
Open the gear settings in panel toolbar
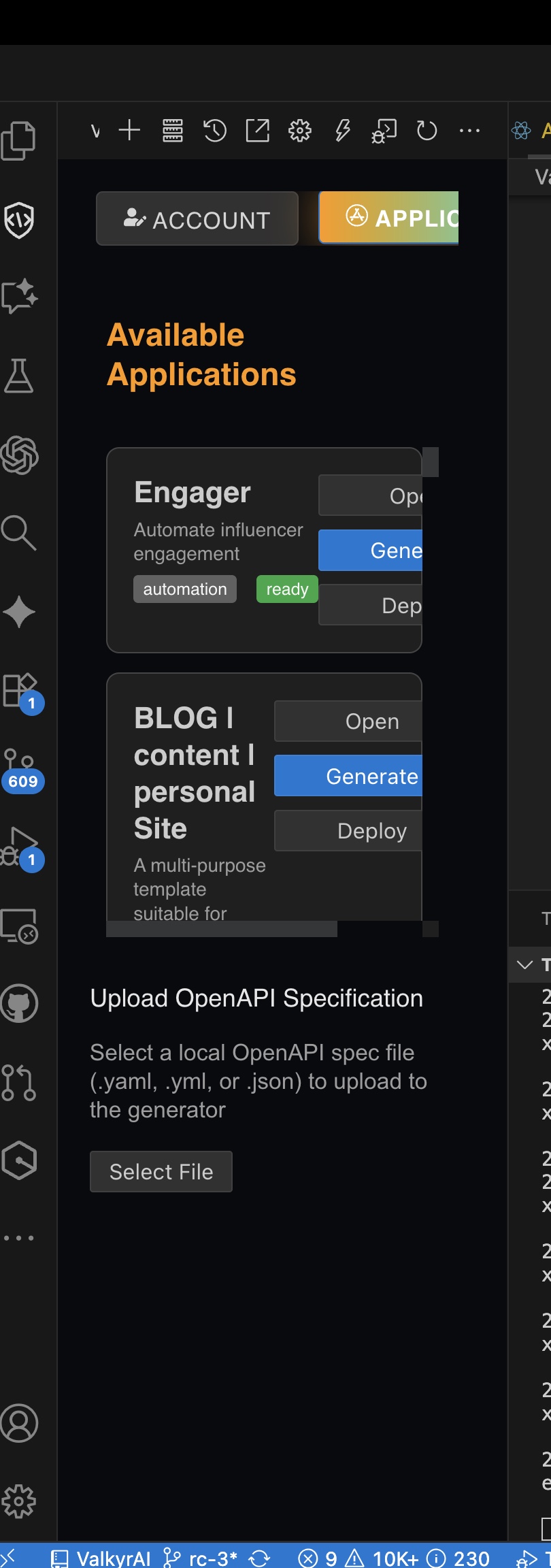[x=299, y=130]
